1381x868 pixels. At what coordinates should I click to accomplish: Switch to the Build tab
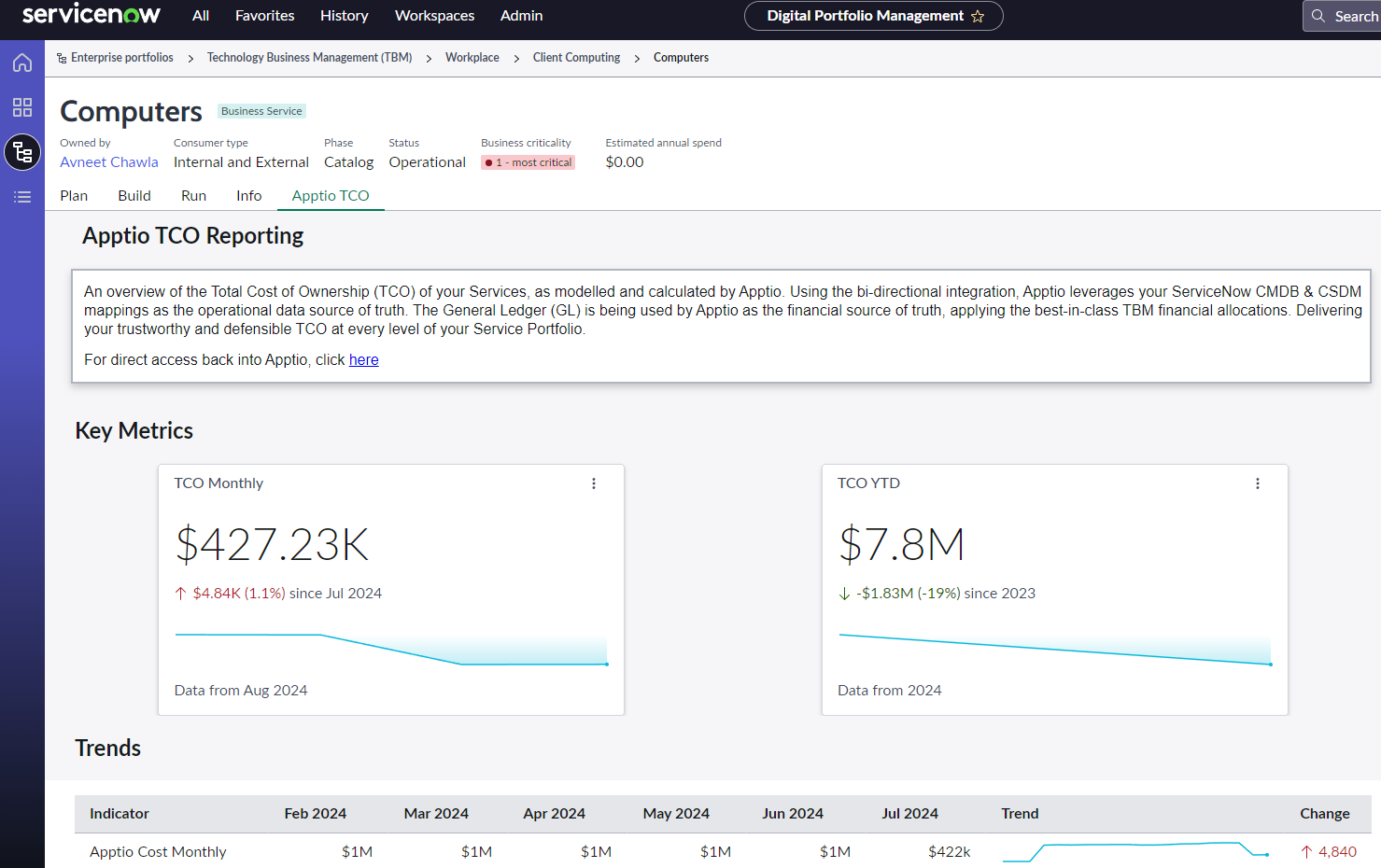click(x=134, y=195)
